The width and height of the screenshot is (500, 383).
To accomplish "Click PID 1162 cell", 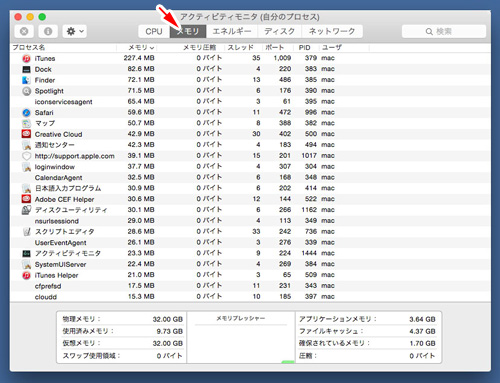I will pyautogui.click(x=309, y=210).
